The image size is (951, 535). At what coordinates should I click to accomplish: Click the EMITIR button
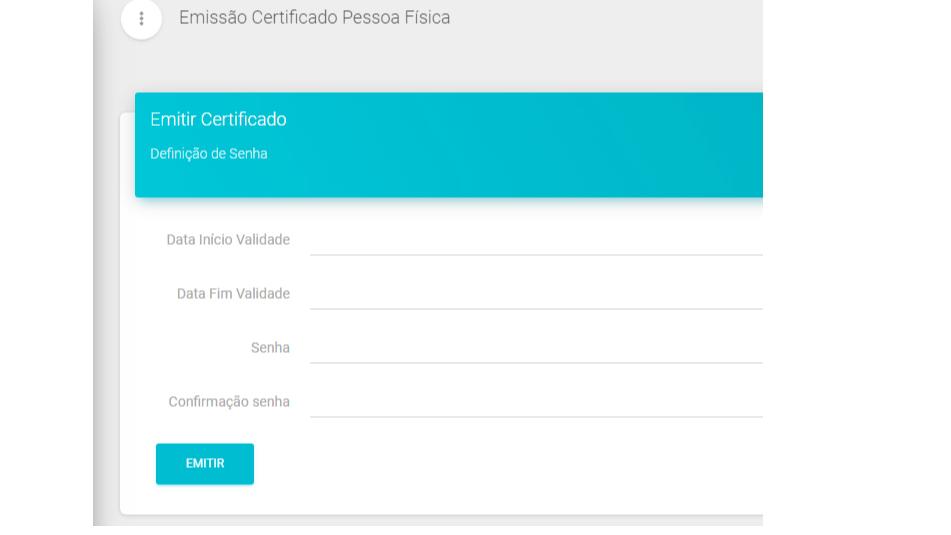[205, 464]
